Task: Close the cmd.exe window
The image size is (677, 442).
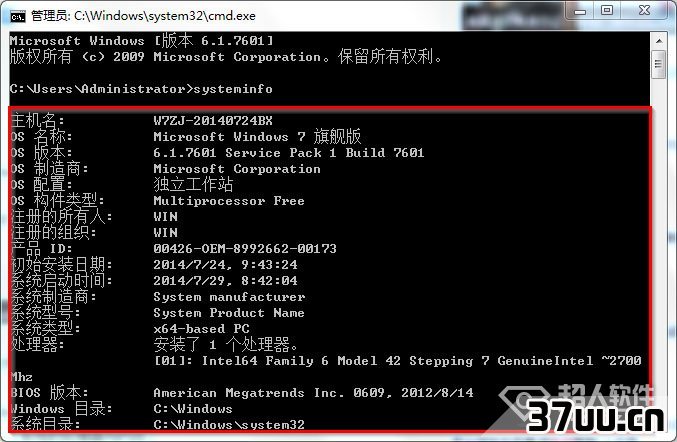Action: pos(645,10)
